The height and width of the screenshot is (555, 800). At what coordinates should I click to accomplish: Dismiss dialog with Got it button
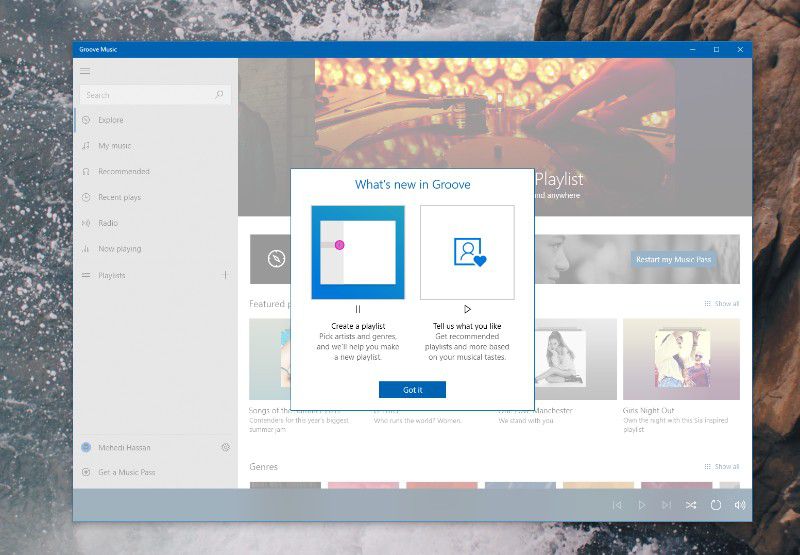coord(412,390)
